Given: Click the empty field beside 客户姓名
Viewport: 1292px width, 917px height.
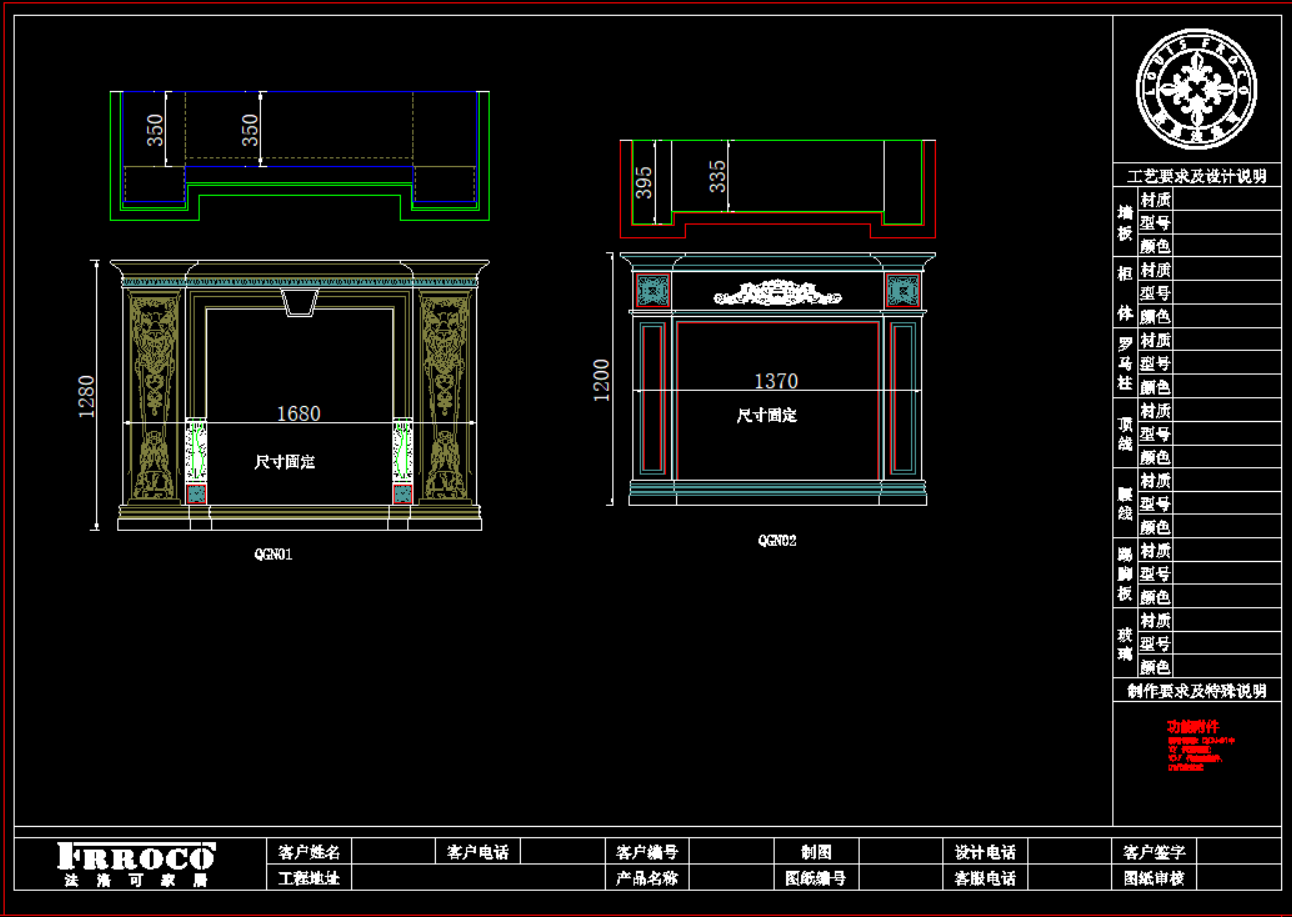Looking at the screenshot, I should tap(393, 852).
